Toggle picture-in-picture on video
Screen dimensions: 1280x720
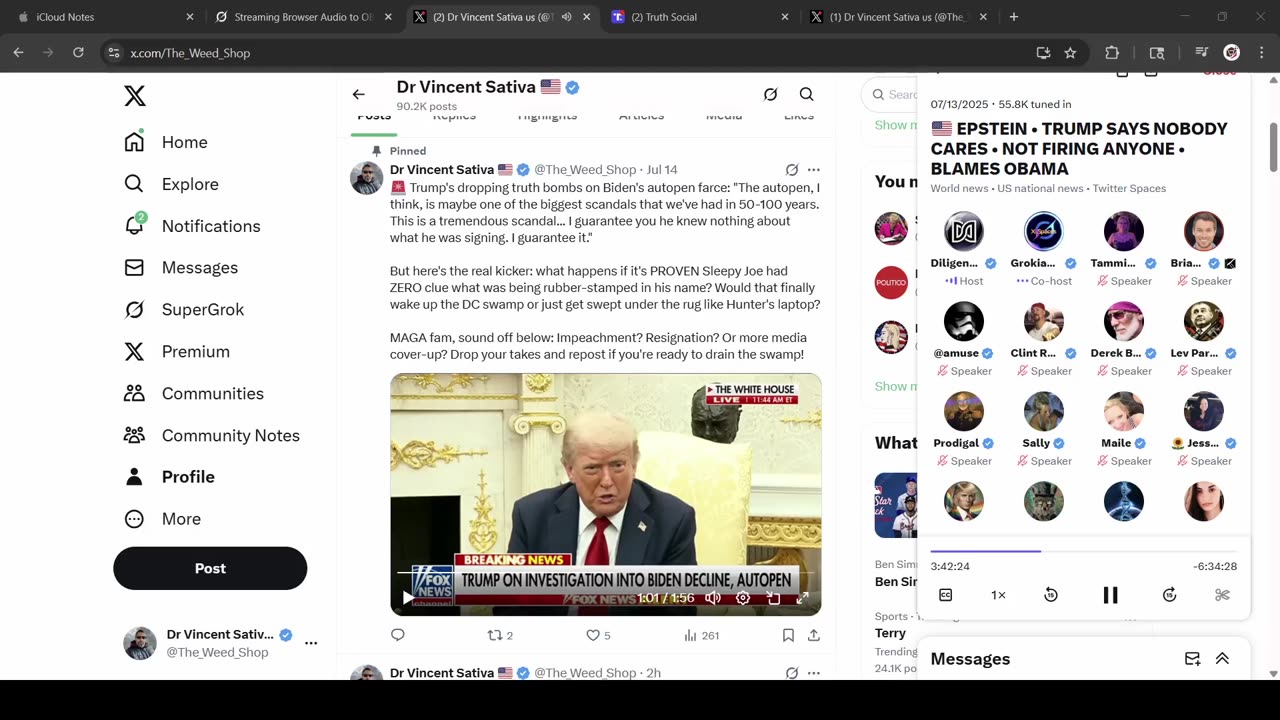pos(773,598)
